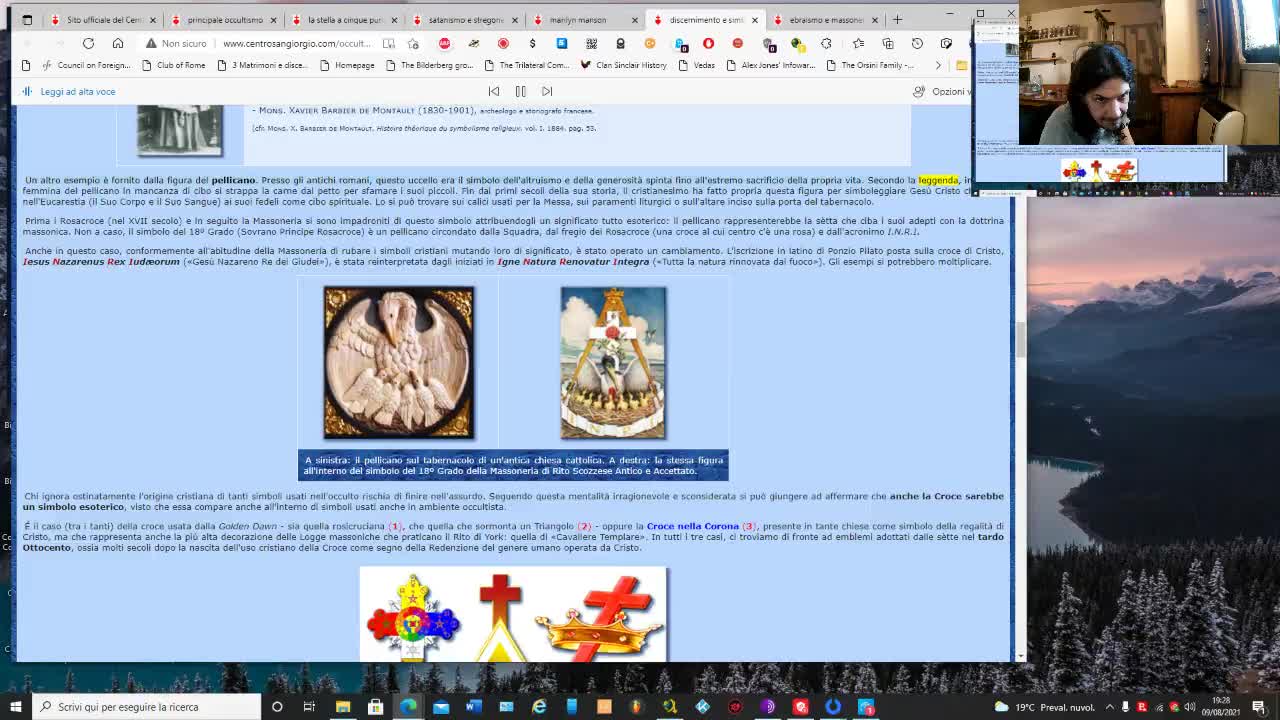Open Council on Foreign bookmark

click(86, 65)
